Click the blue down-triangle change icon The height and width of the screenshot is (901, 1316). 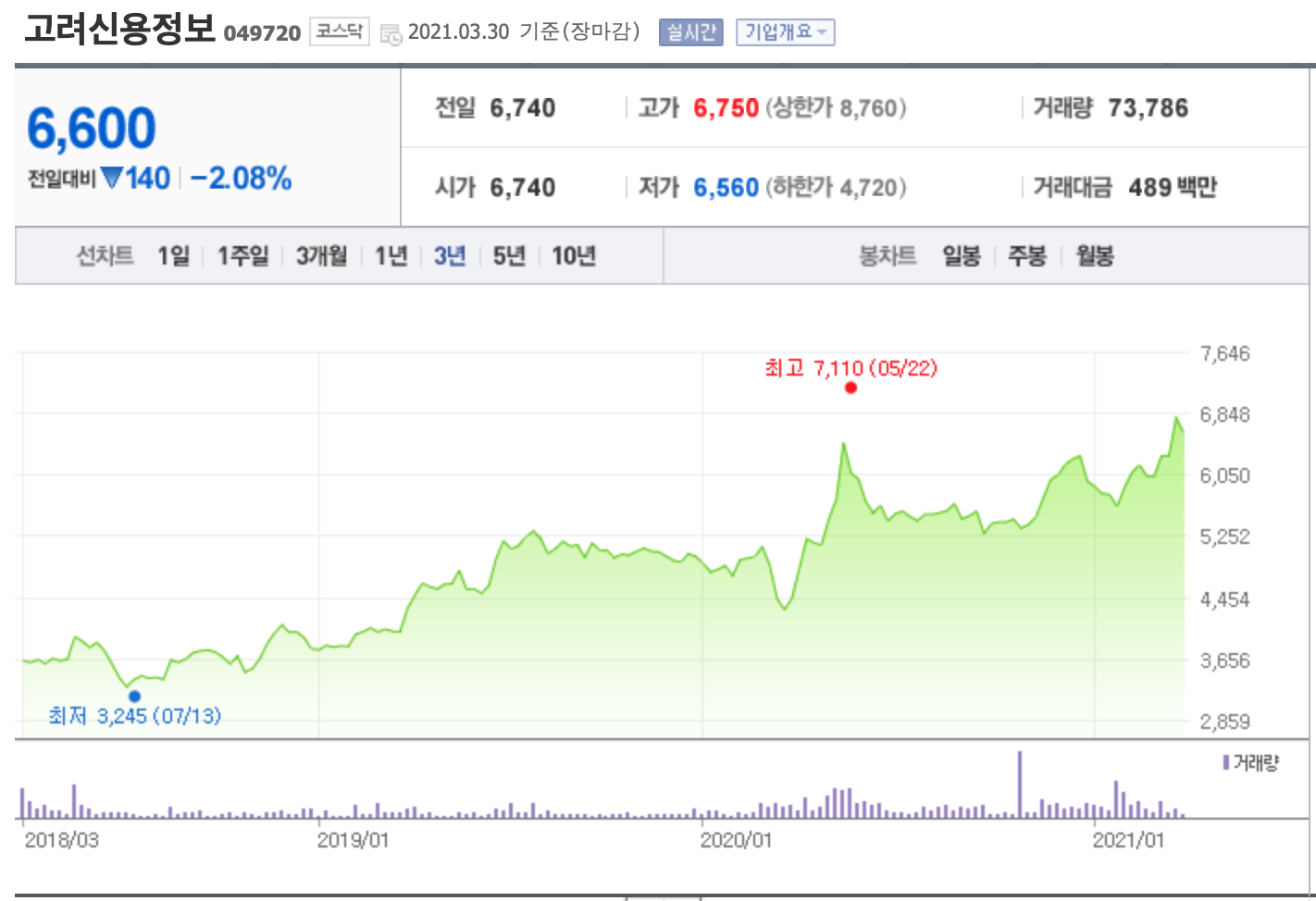(x=111, y=178)
